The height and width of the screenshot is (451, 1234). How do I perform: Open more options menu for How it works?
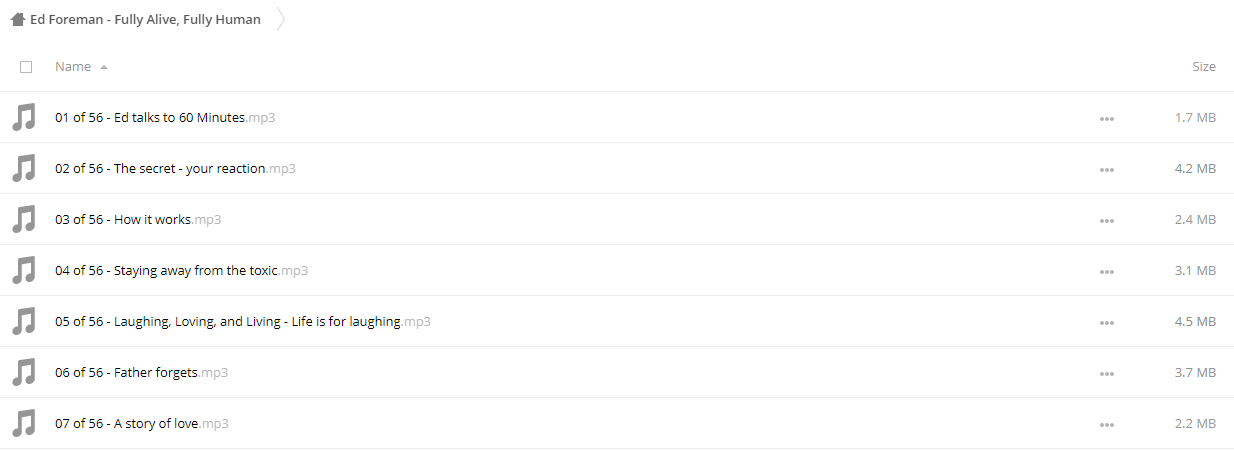point(1106,220)
